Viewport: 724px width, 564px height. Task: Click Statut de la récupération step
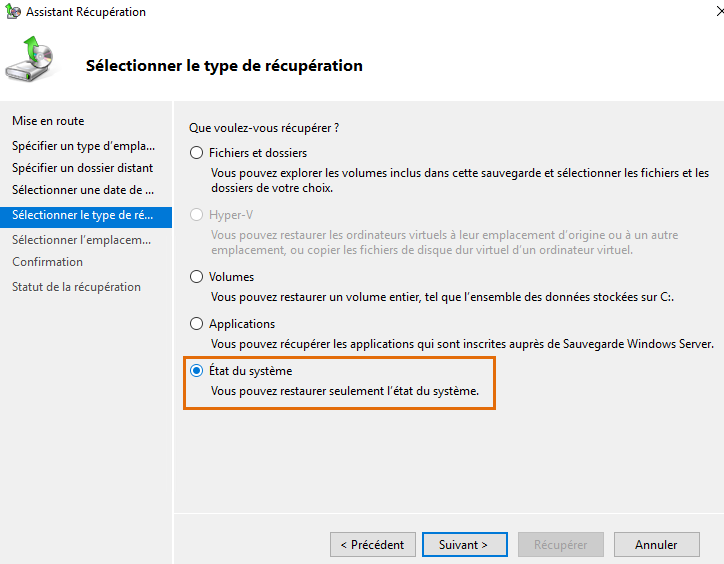point(76,287)
